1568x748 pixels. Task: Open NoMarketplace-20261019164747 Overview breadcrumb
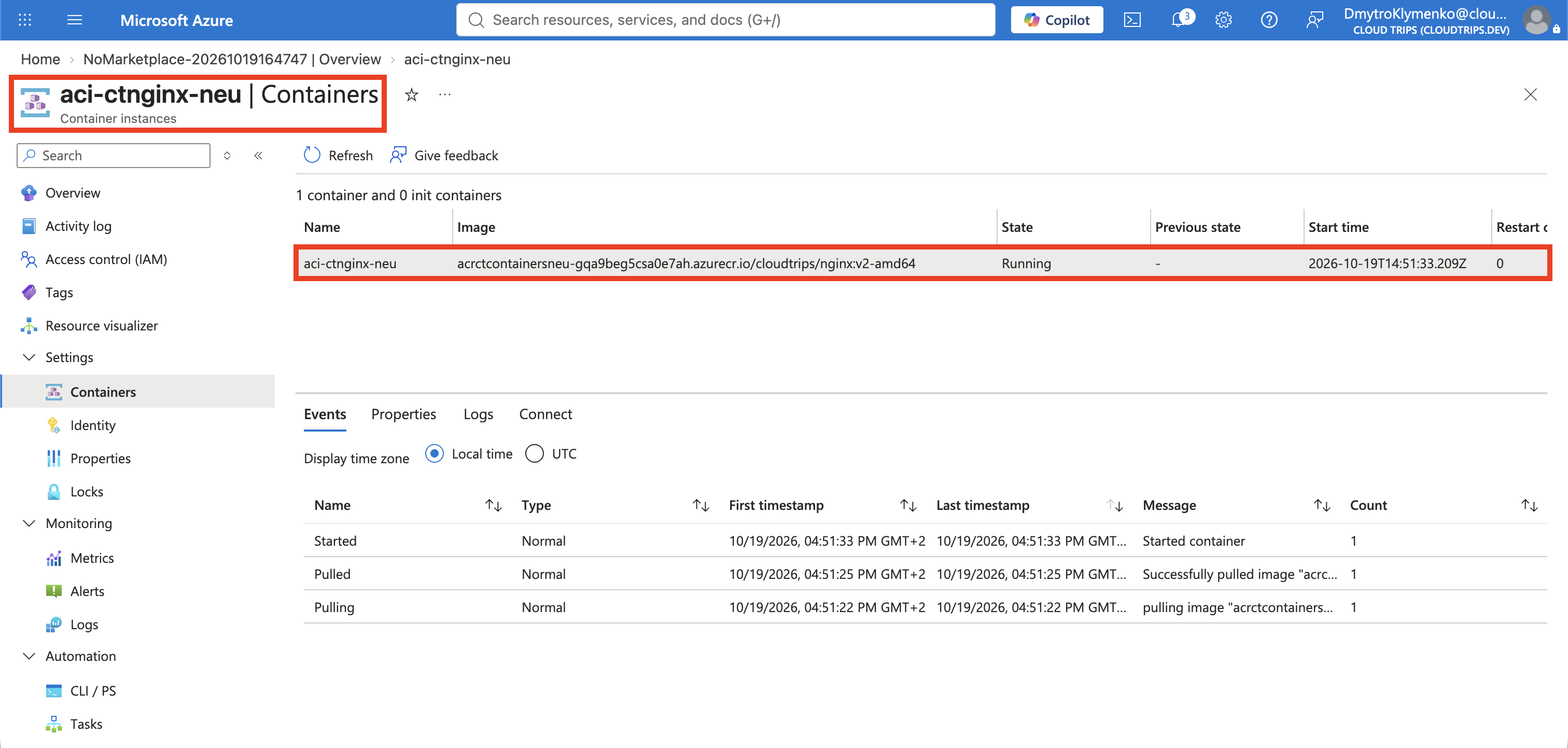[232, 59]
